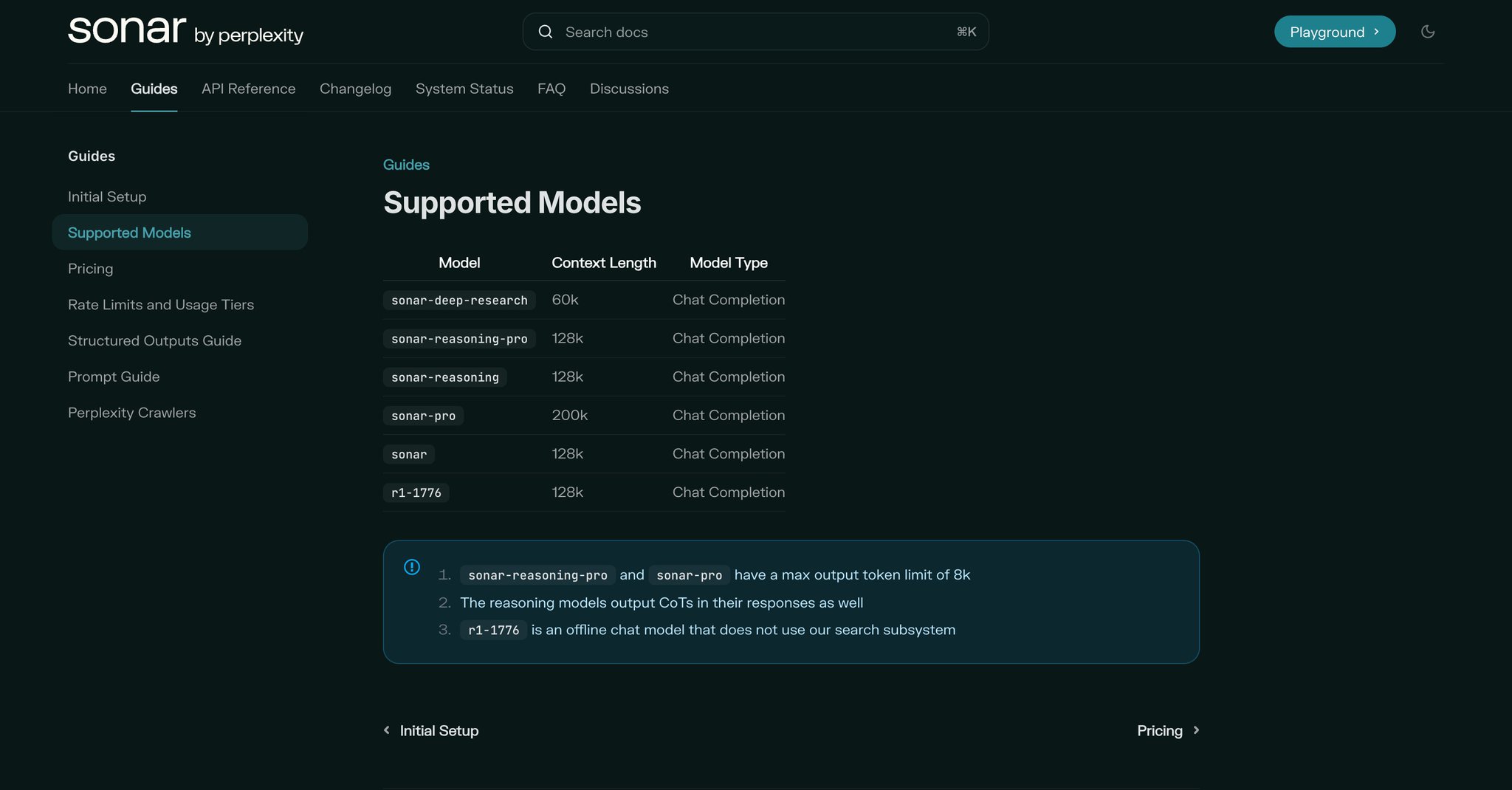Click the sonar-reasoning table cell

click(445, 377)
